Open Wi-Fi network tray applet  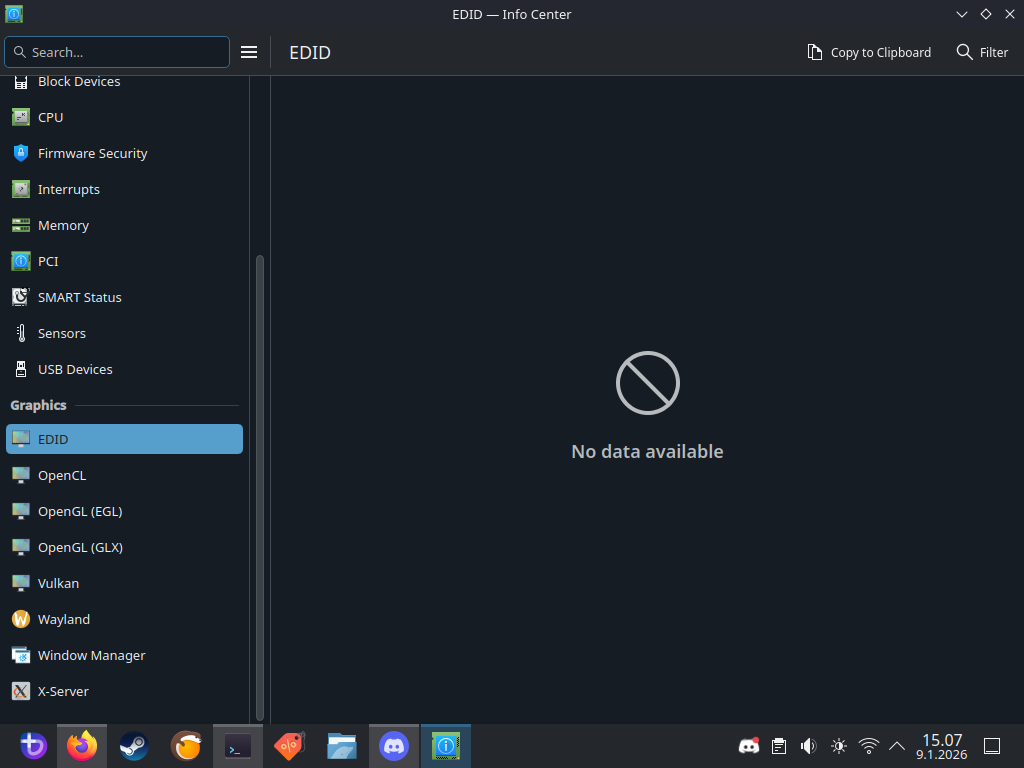(869, 746)
